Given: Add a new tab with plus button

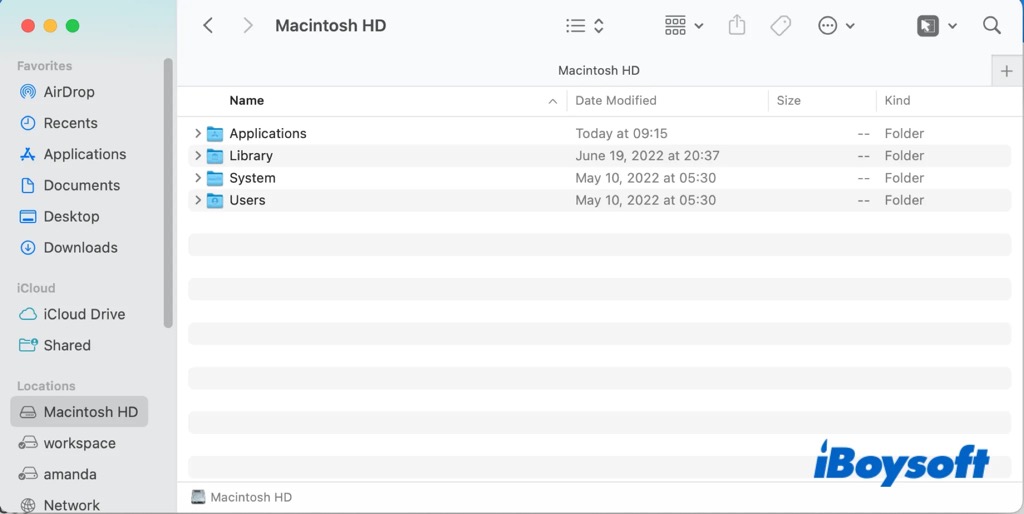Looking at the screenshot, I should coord(1006,71).
